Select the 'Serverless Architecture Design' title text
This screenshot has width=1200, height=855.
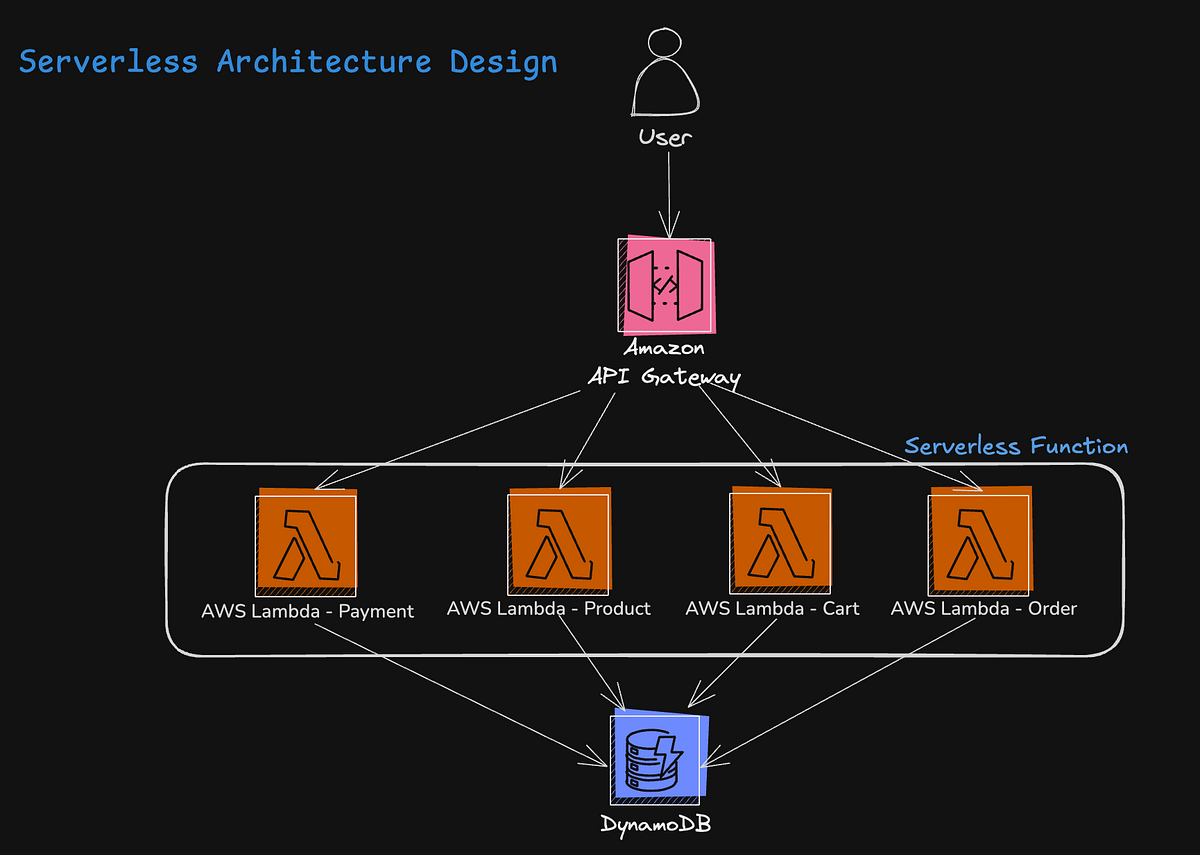(x=287, y=61)
